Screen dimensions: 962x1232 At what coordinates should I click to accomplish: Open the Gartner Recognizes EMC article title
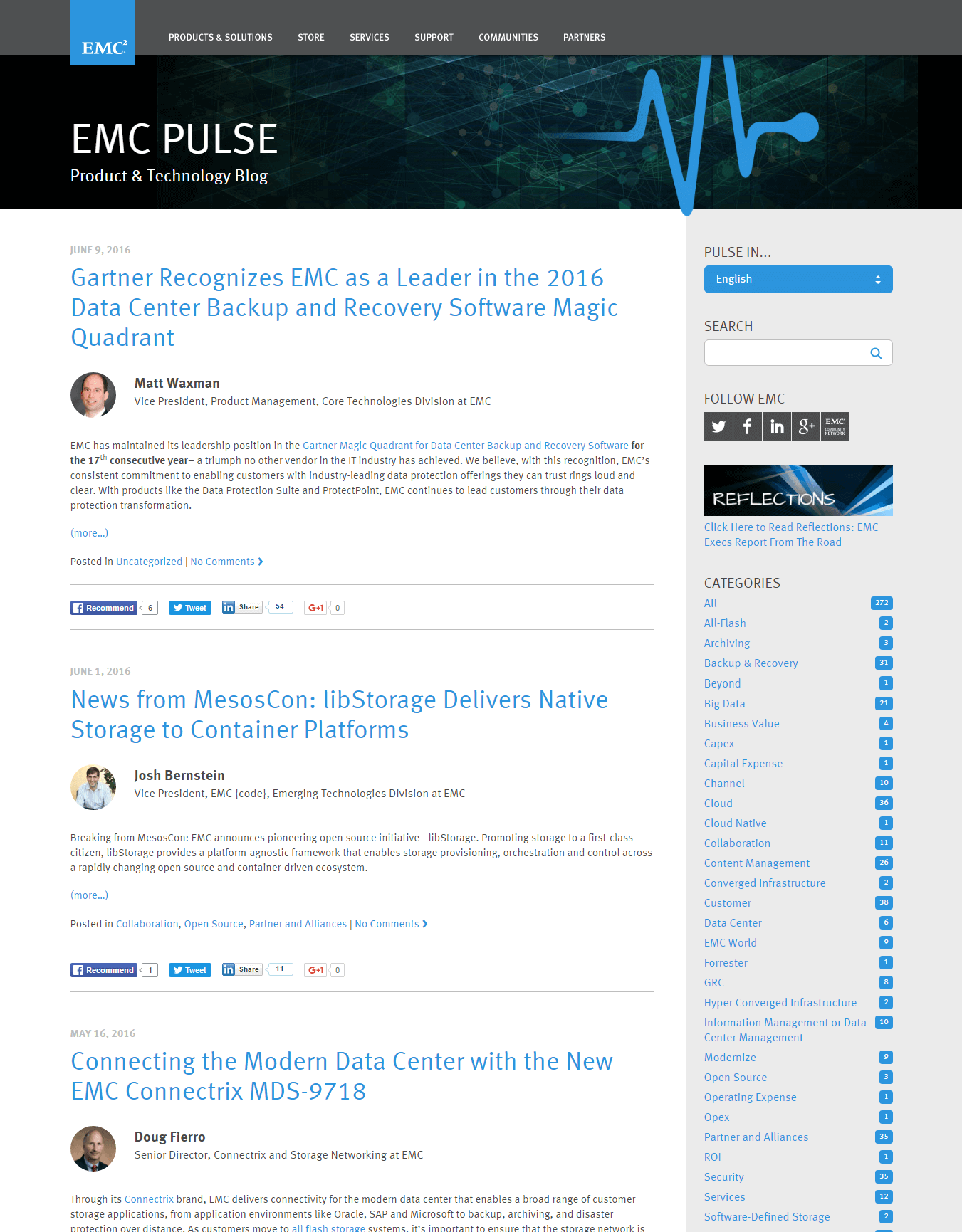pyautogui.click(x=345, y=307)
